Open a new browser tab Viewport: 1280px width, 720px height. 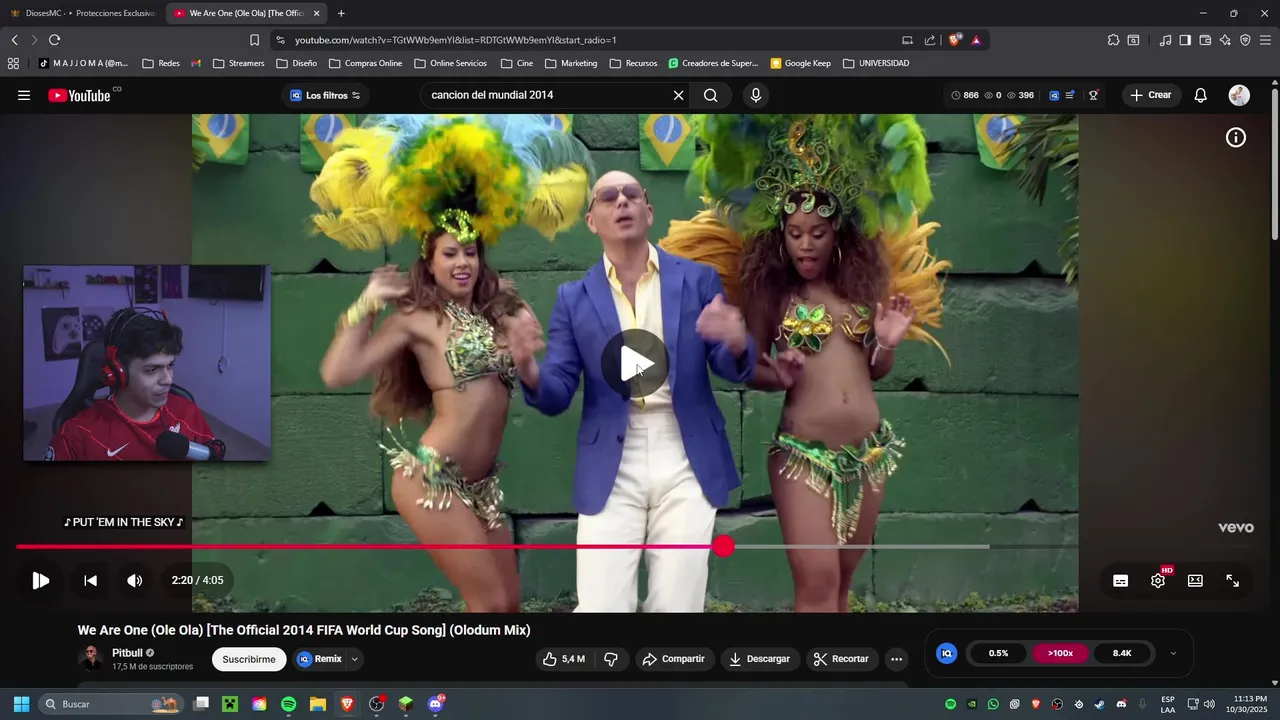[x=341, y=13]
